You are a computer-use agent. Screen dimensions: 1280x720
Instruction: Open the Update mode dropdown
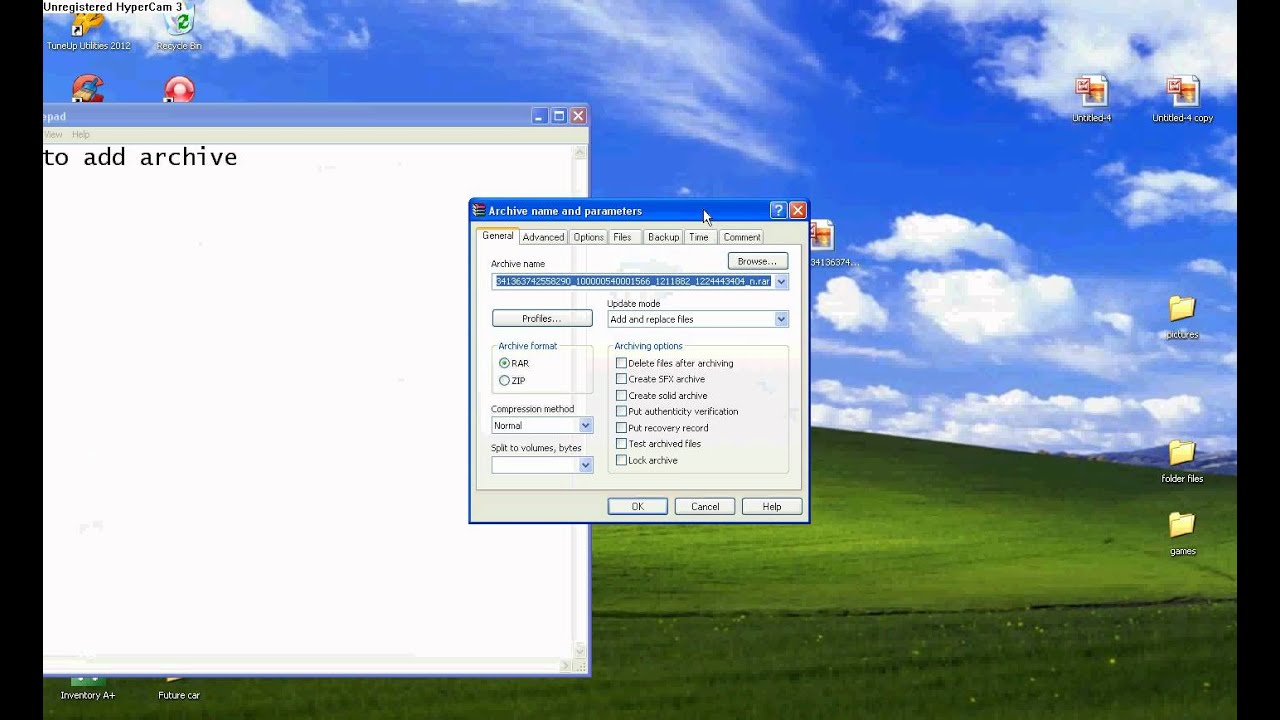pos(781,319)
